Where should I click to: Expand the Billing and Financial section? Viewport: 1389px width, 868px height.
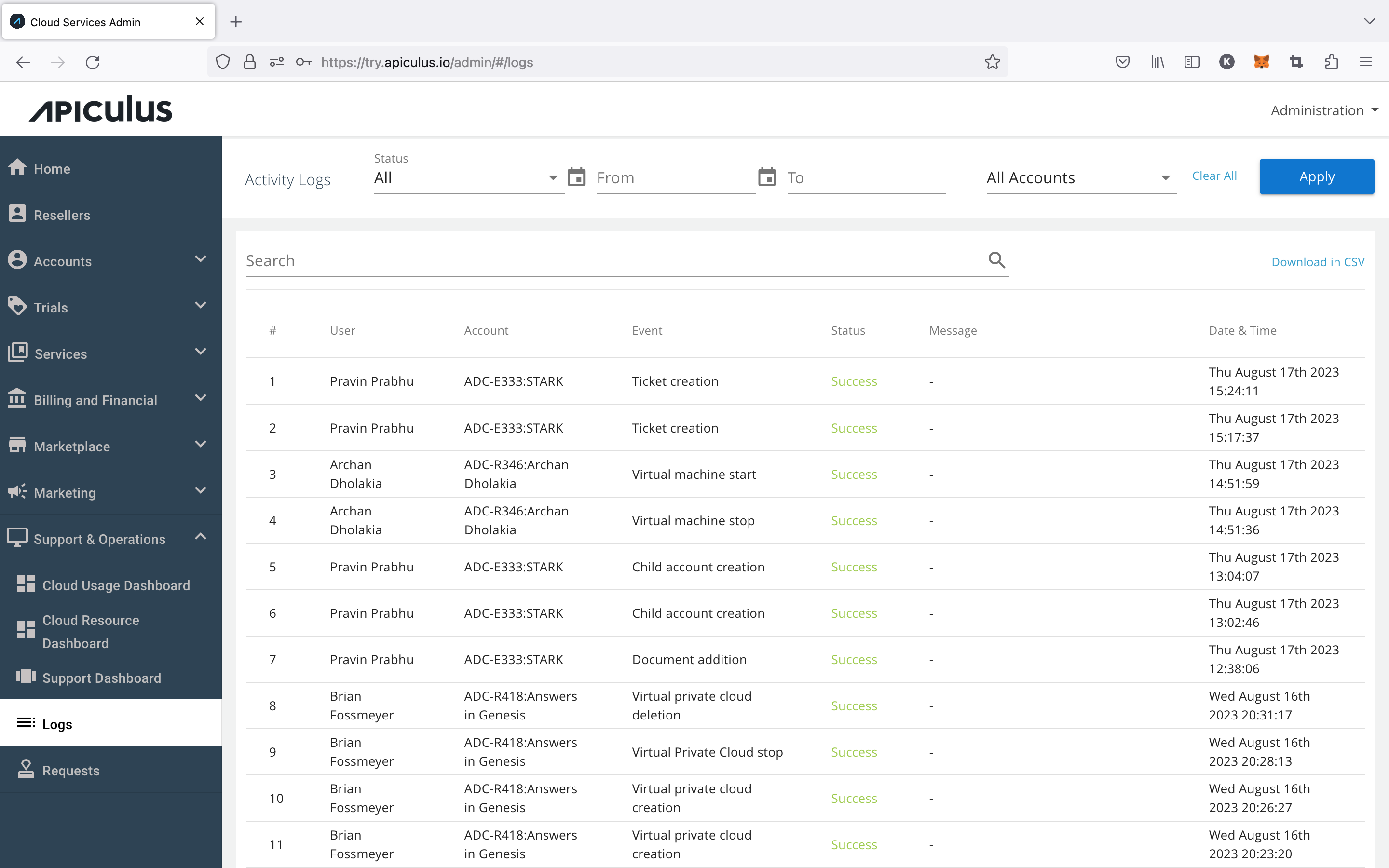coord(95,400)
